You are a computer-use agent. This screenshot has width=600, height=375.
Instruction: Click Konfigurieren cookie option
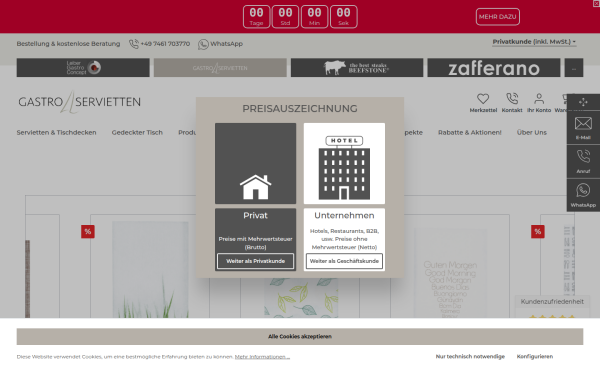(535, 356)
